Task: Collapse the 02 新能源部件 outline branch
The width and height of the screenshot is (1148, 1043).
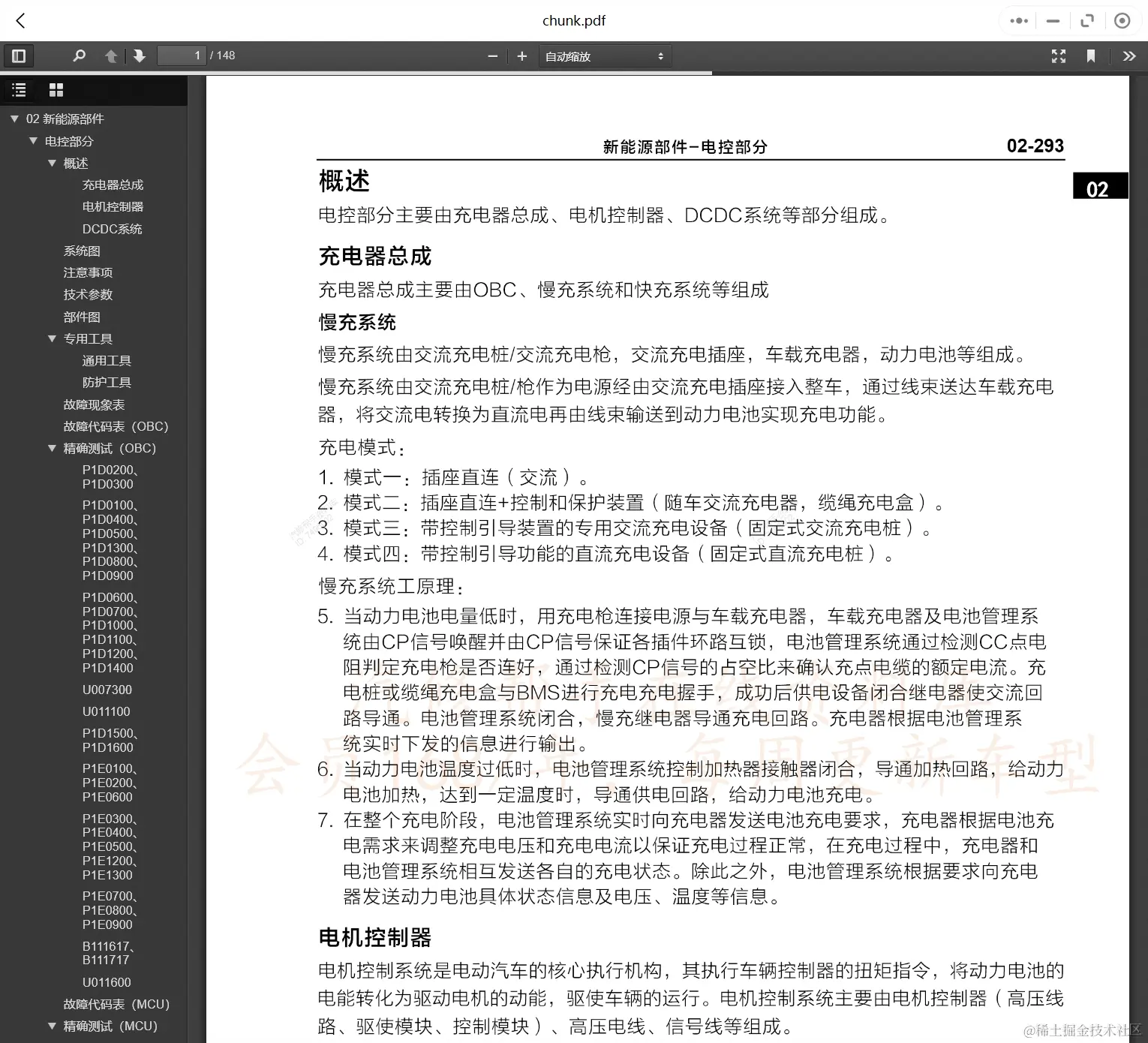Action: point(14,119)
